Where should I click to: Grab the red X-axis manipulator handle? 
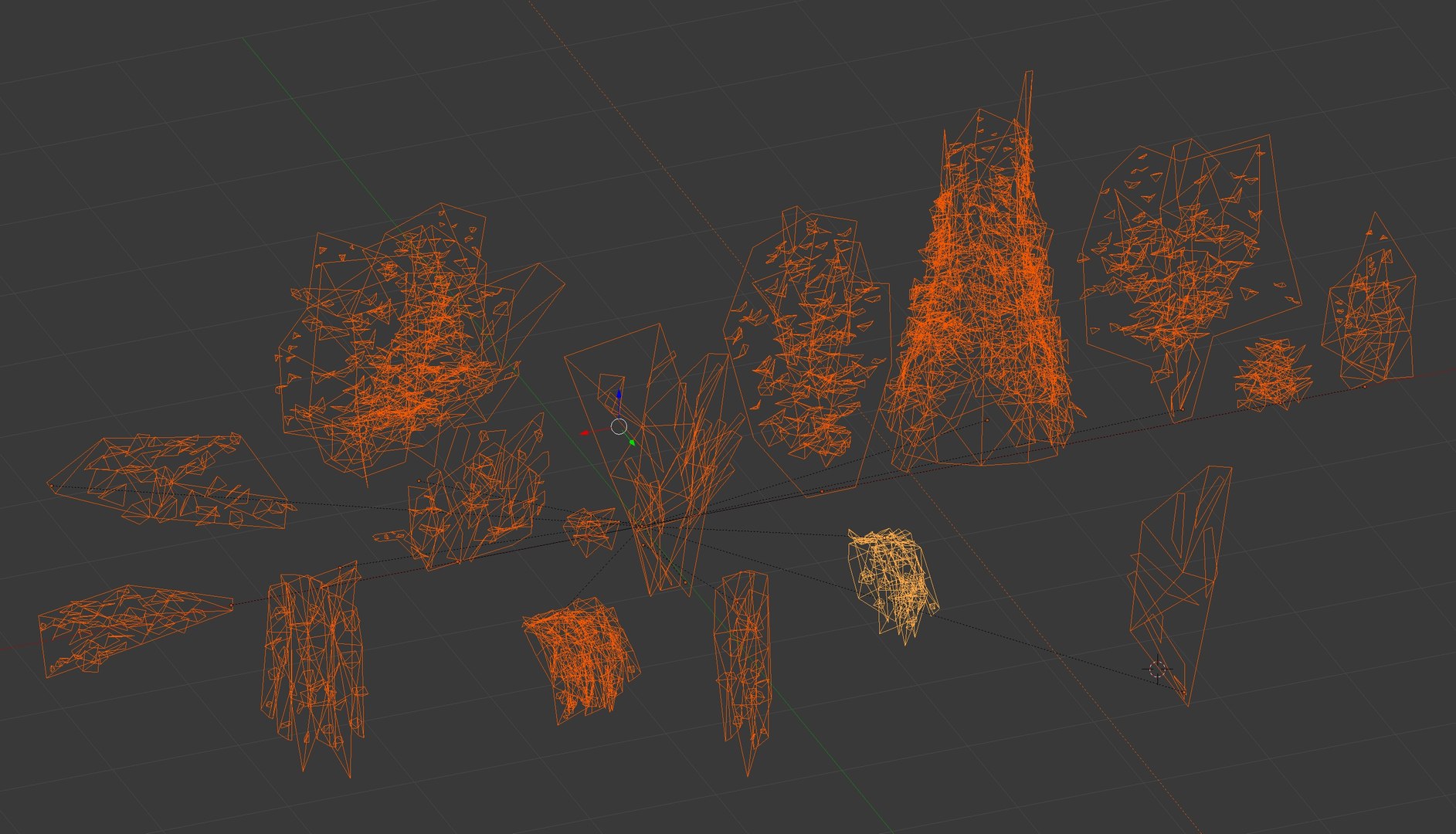585,433
